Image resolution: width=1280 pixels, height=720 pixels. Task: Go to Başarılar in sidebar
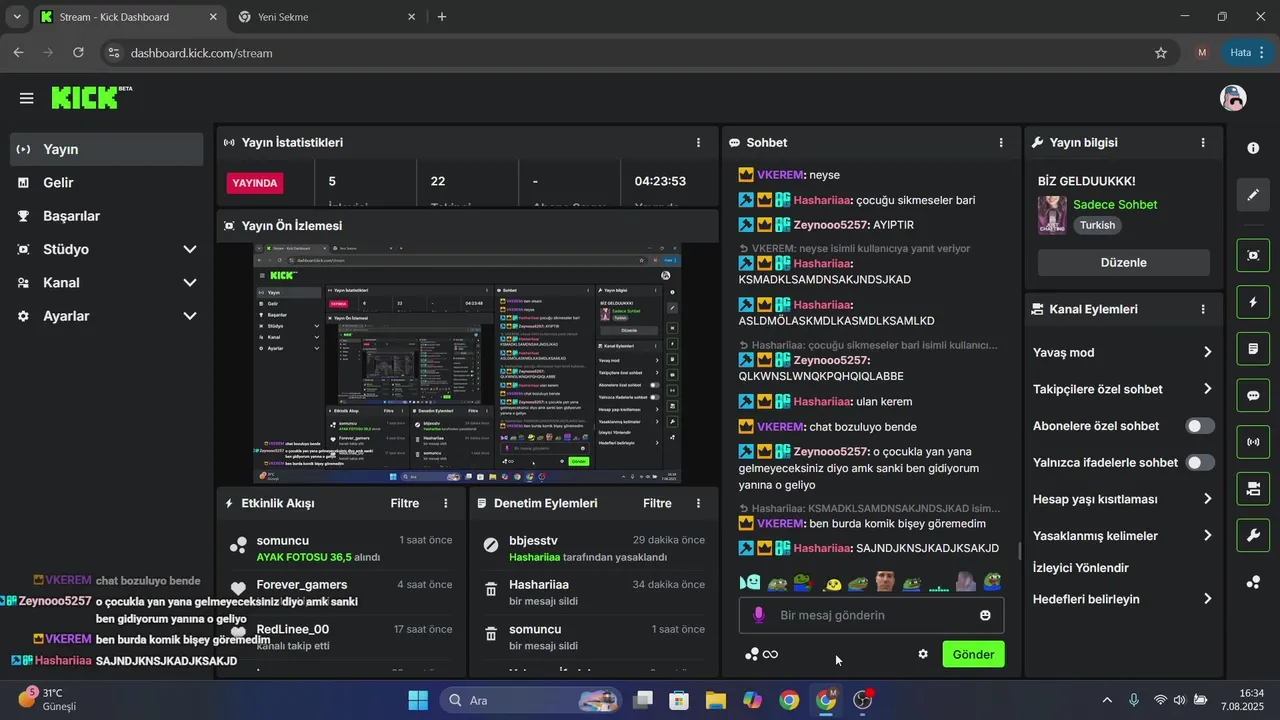[x=106, y=216]
